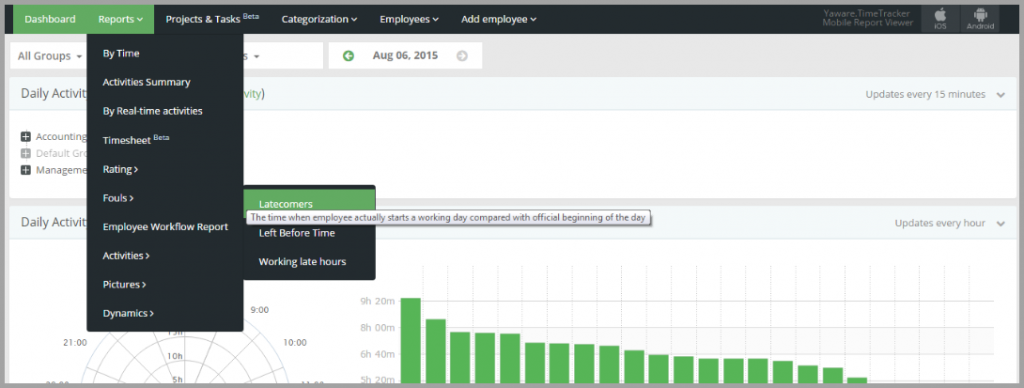The width and height of the screenshot is (1024, 388).
Task: Open the Android mobile app link
Action: 980,19
